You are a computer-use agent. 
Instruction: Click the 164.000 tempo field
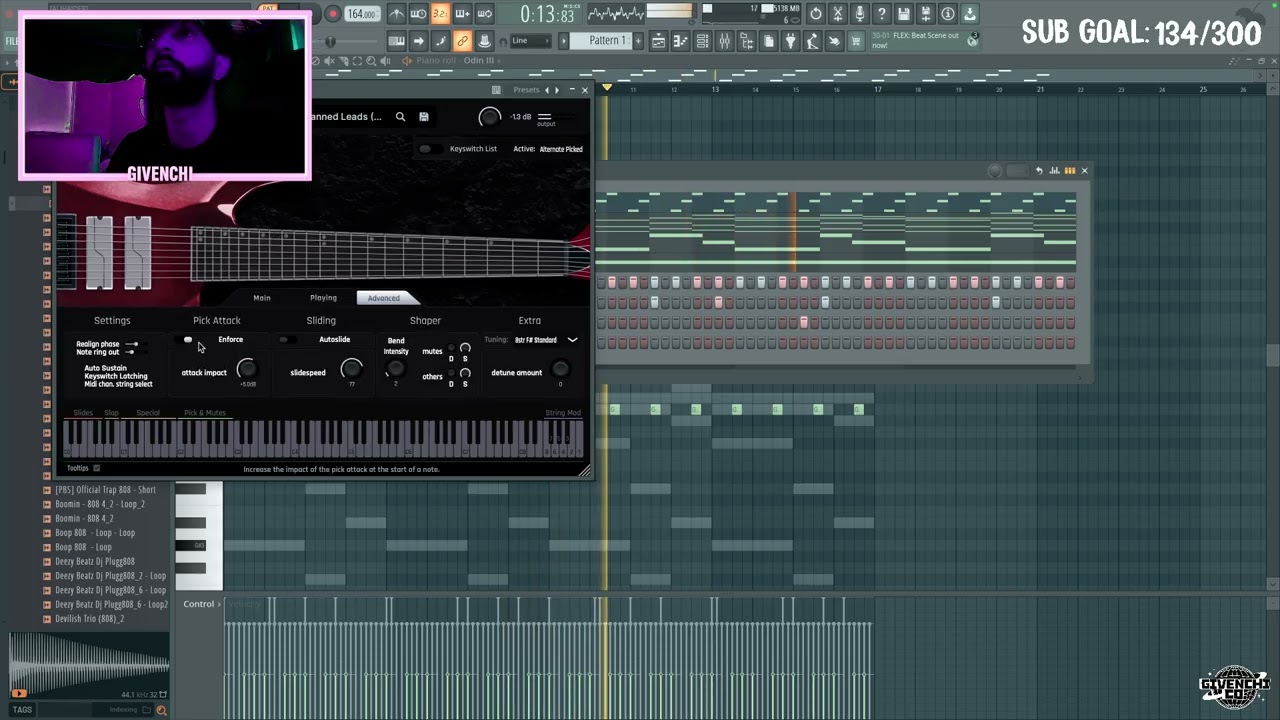(x=361, y=14)
